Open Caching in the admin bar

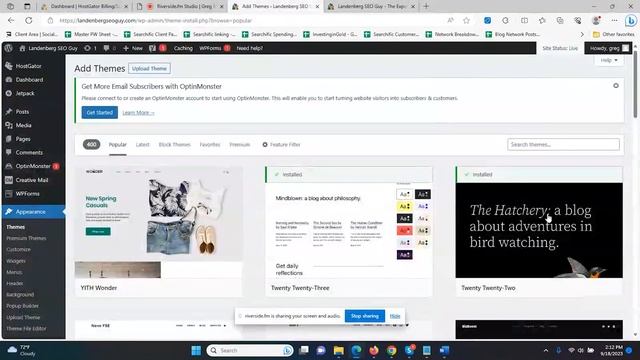tap(183, 48)
